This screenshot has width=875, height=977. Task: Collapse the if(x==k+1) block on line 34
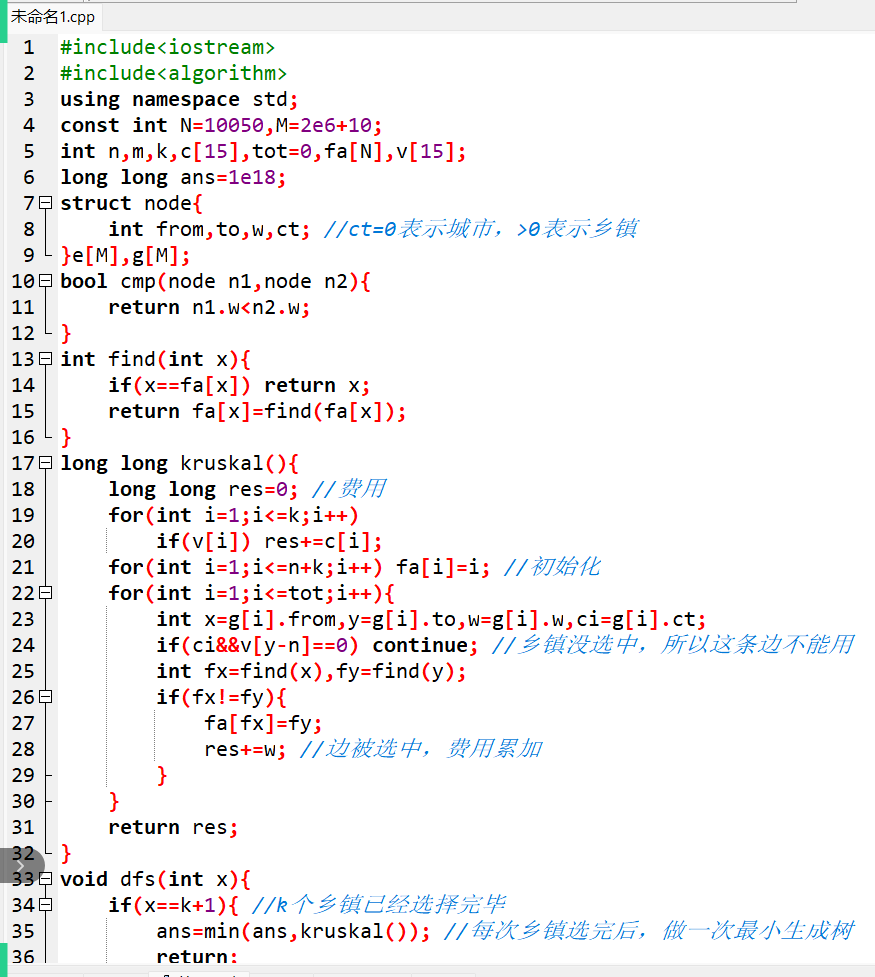(45, 905)
